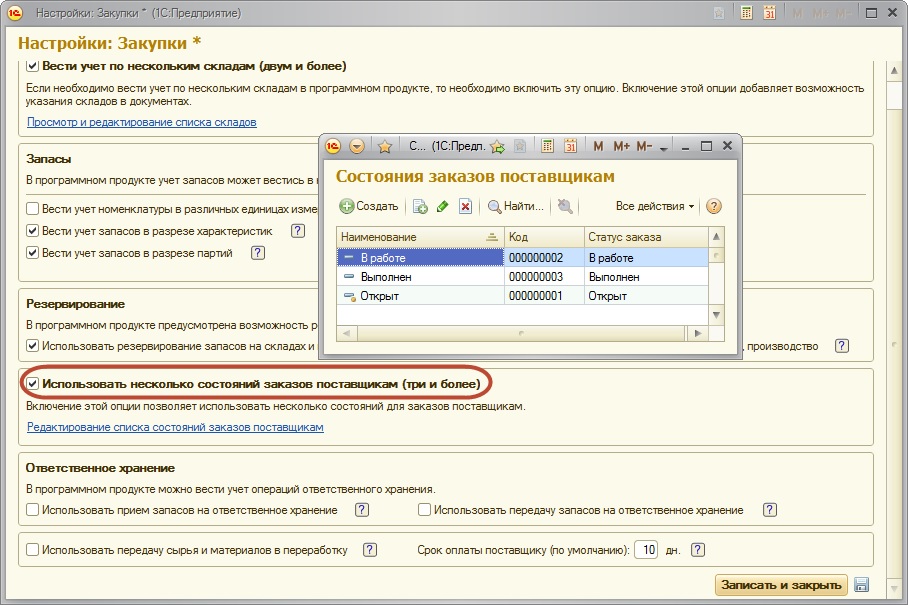Sort by the Наименование column header
The width and height of the screenshot is (908, 605).
pos(420,237)
